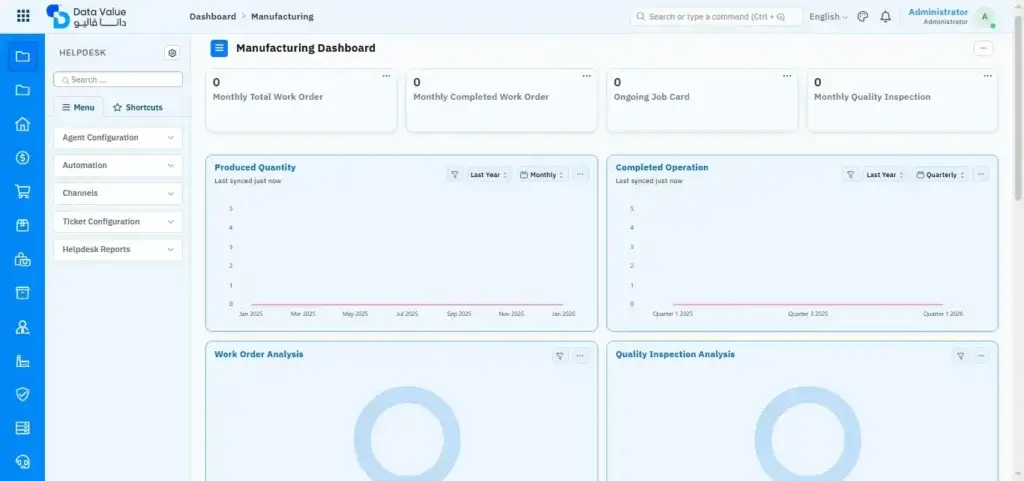Filter the Quality Inspection Analysis chart
Viewport: 1024px width, 481px height.
click(961, 356)
